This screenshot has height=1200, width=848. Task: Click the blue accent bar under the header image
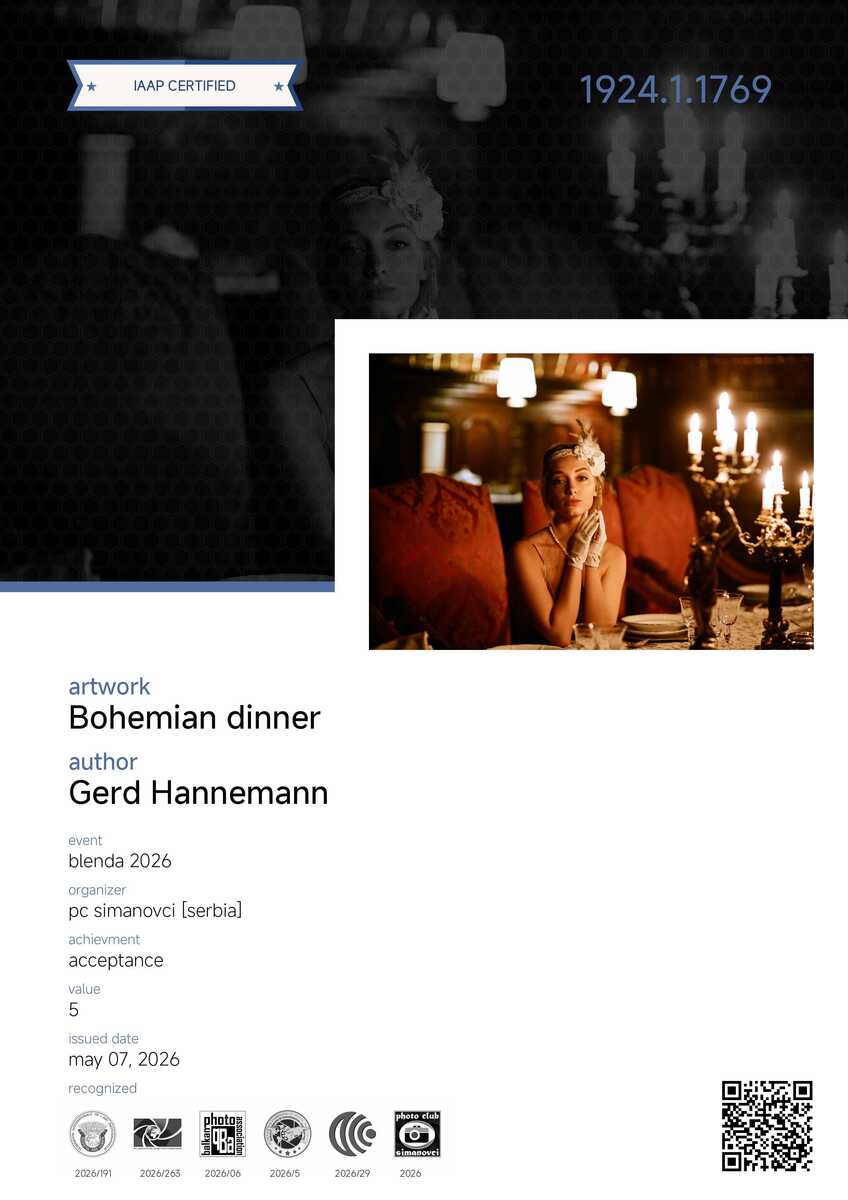[167, 587]
